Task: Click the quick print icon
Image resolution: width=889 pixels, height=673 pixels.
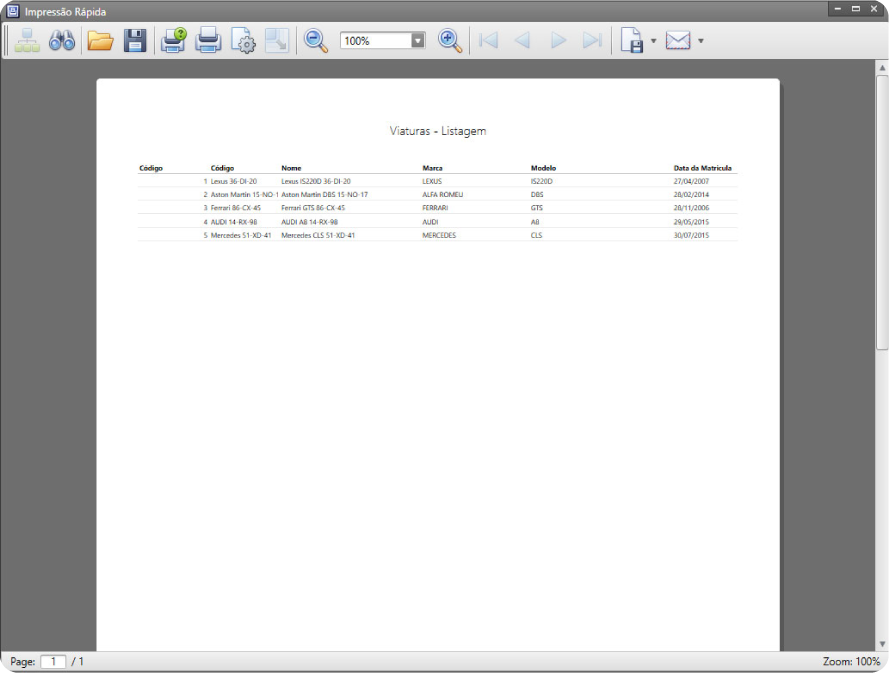Action: (208, 41)
